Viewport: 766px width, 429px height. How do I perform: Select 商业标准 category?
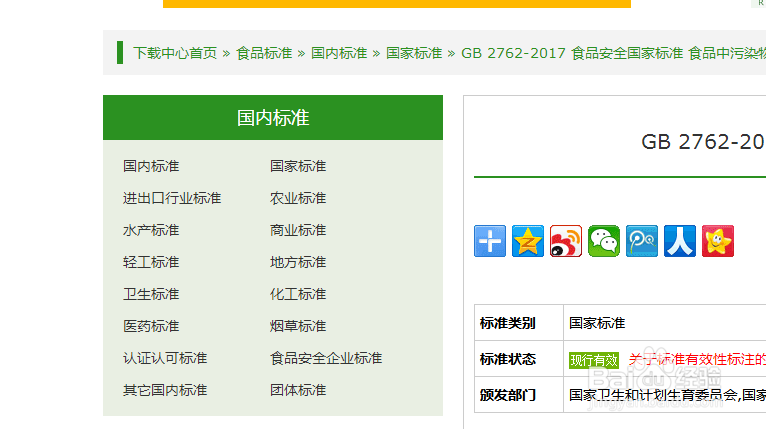(x=298, y=230)
